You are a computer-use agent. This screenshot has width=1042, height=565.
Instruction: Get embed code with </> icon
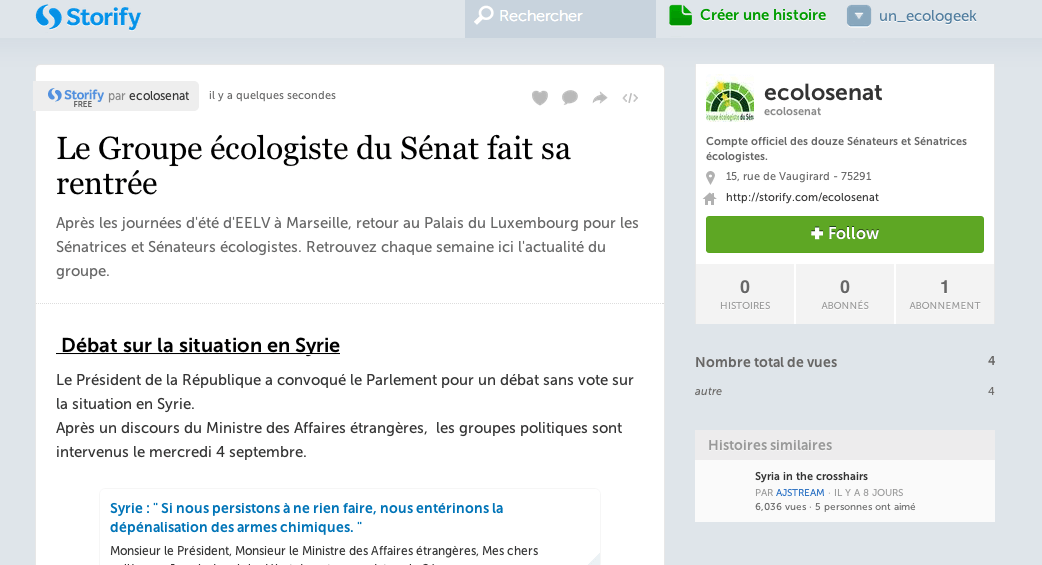[x=630, y=98]
